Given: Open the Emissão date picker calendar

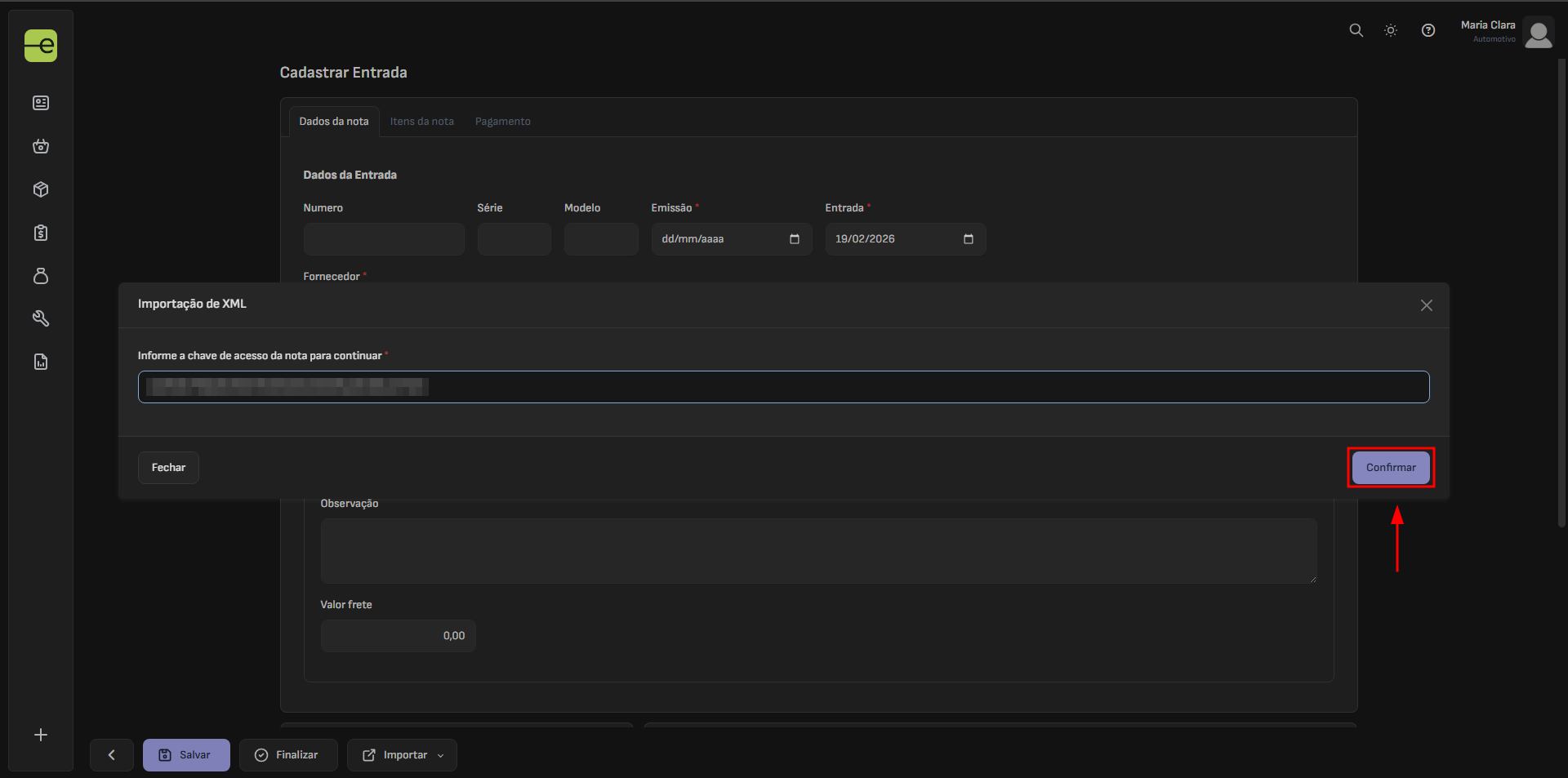Looking at the screenshot, I should click(794, 239).
